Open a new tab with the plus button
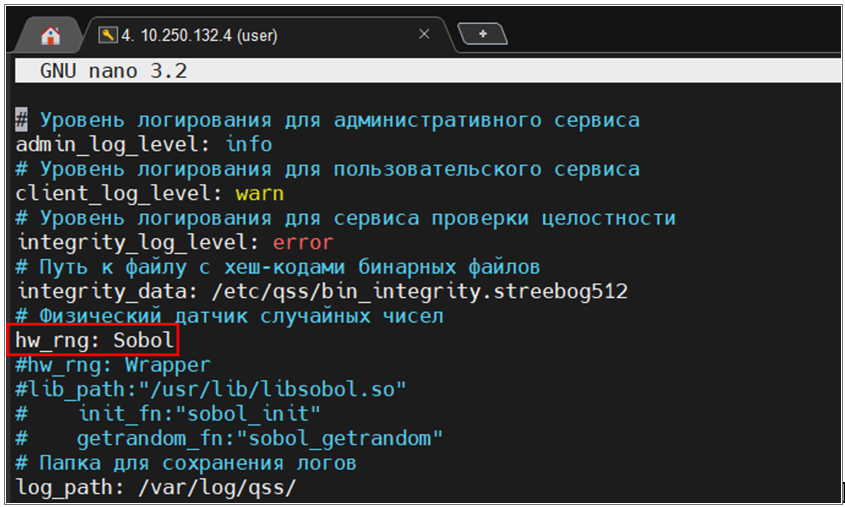 (482, 34)
